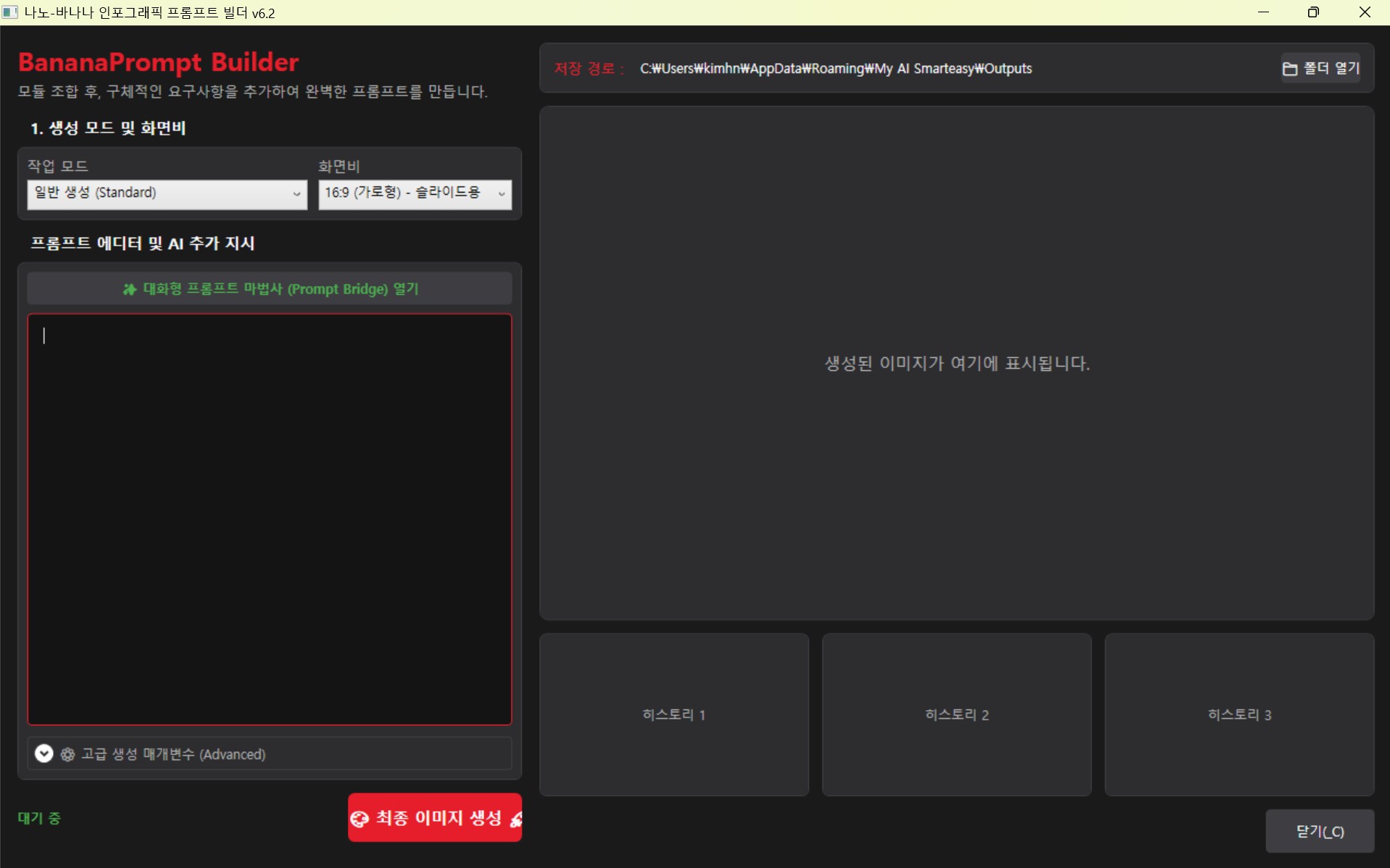Close the window with the X button
The width and height of the screenshot is (1390, 868).
(1365, 12)
